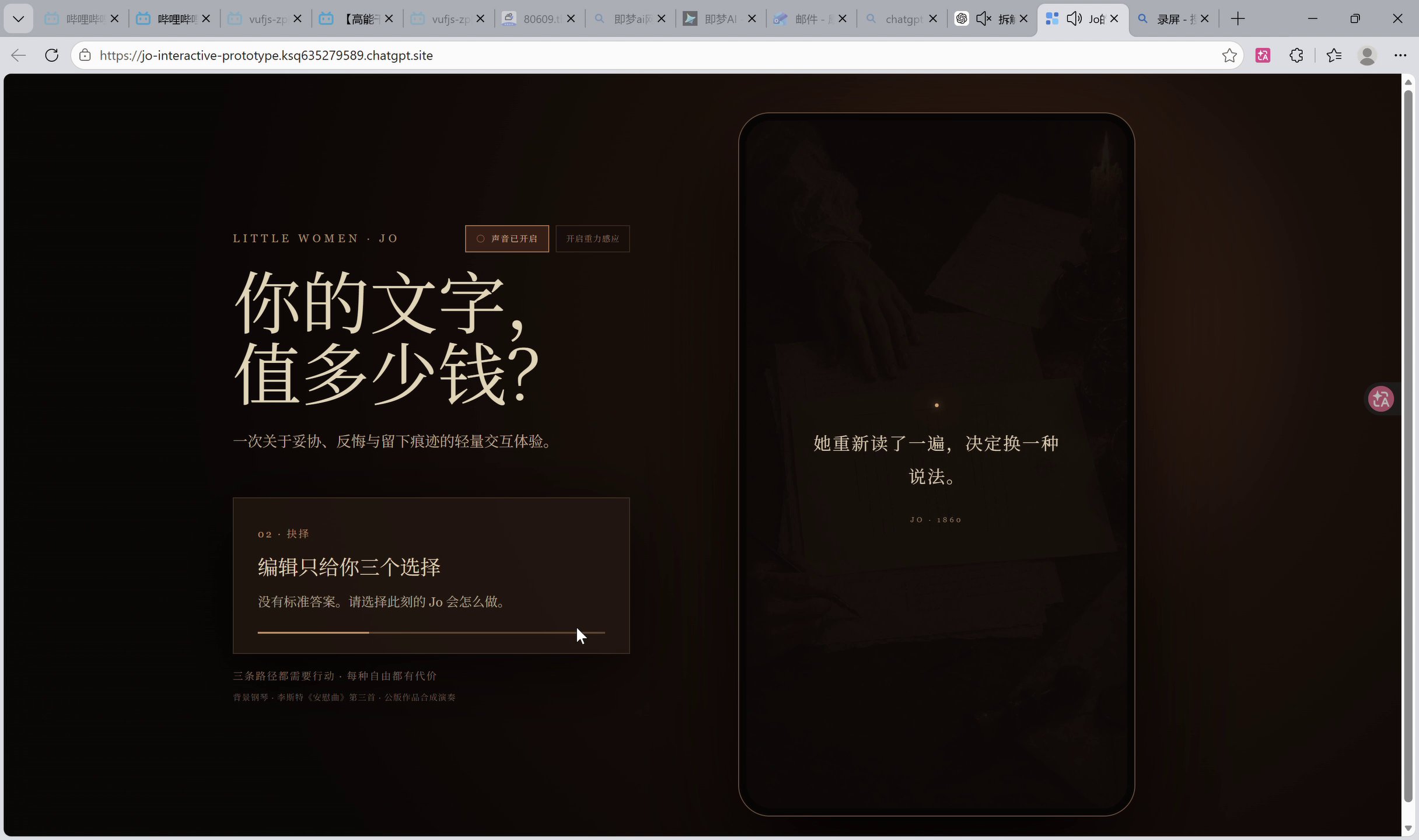Unmute the muted ChatGPT tab speaker
The width and height of the screenshot is (1419, 840).
984,19
